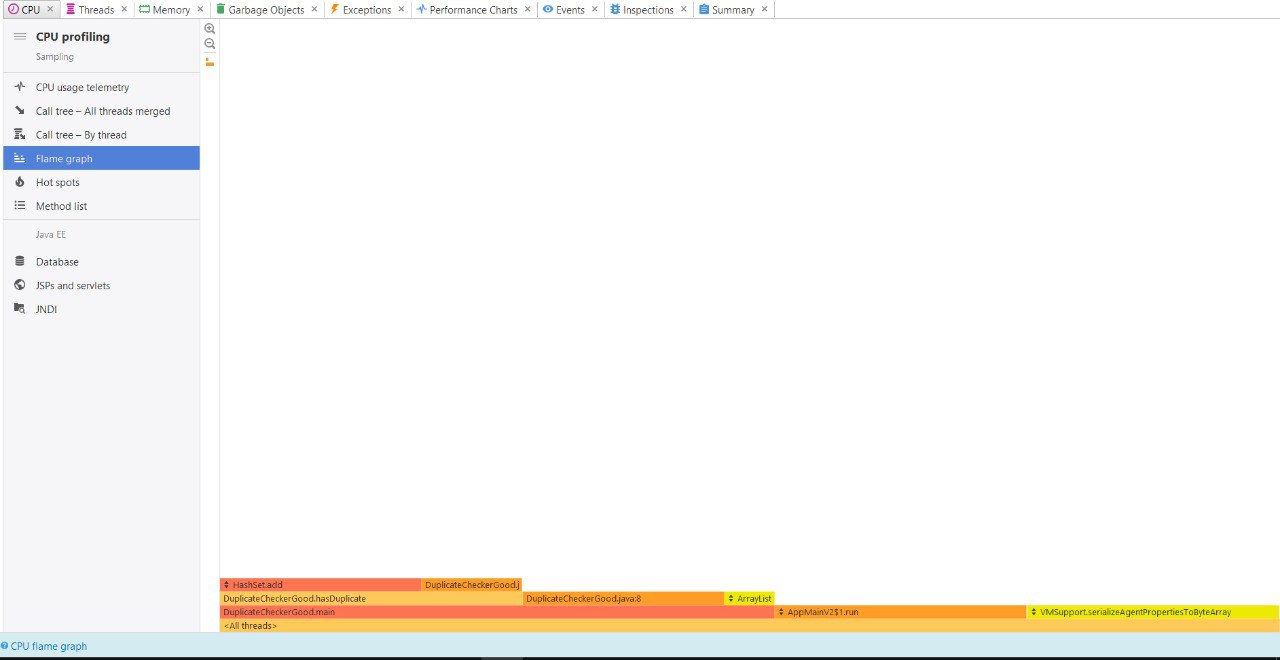Screen dimensions: 1280x660
Task: Switch to the Summary tab
Action: 733,9
